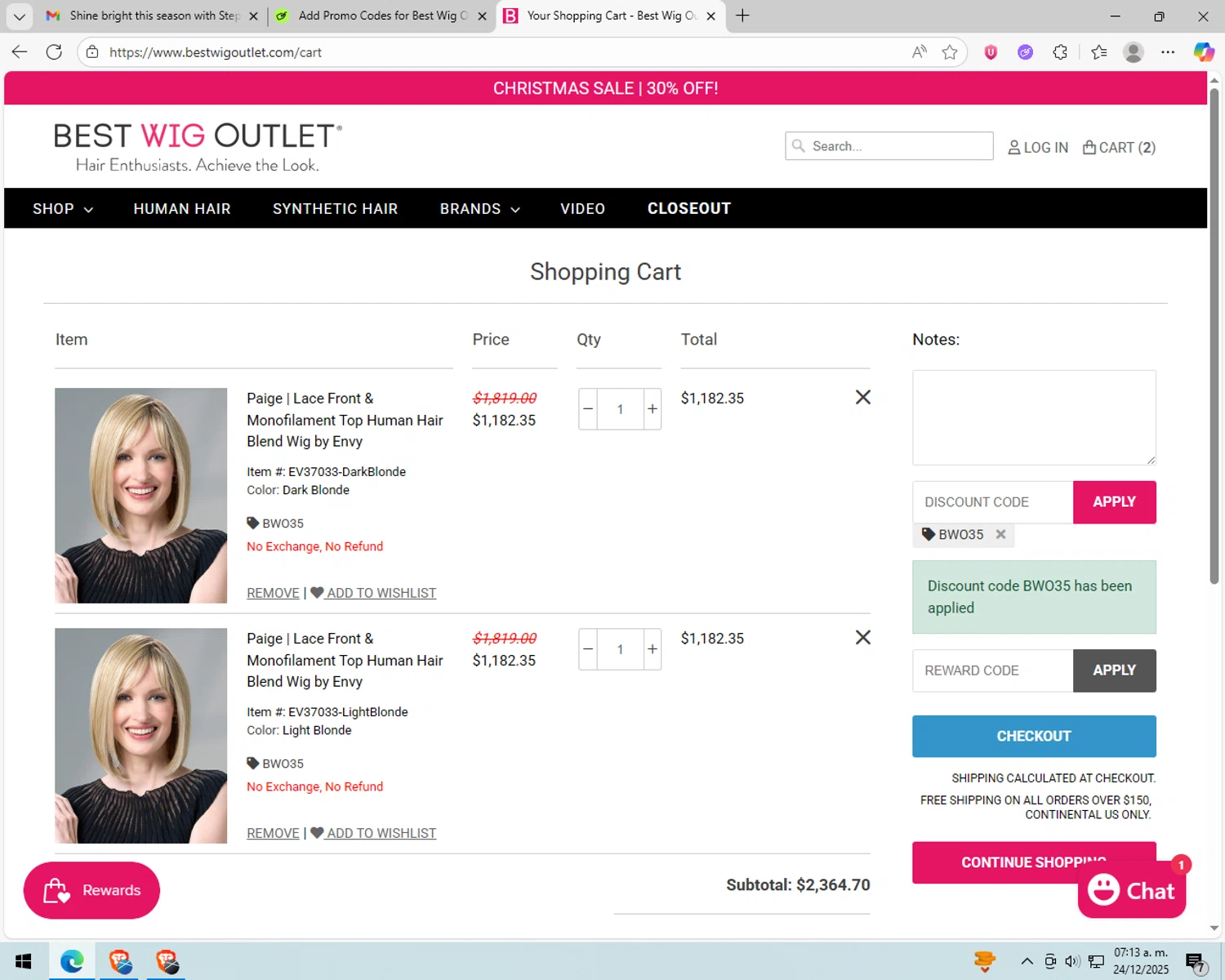Open the VIDEO menu item
Screen dimensions: 1225x980
coord(582,209)
